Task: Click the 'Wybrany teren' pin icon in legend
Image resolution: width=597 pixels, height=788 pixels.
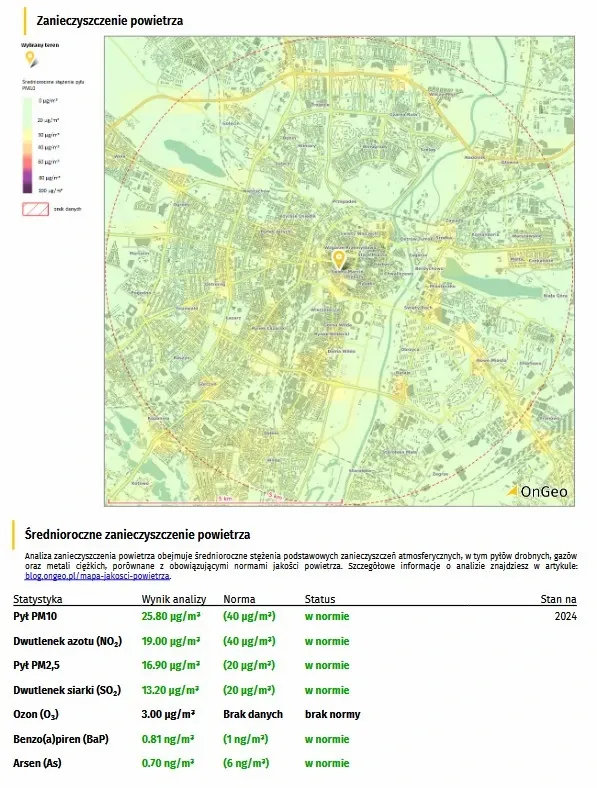Action: (31, 59)
